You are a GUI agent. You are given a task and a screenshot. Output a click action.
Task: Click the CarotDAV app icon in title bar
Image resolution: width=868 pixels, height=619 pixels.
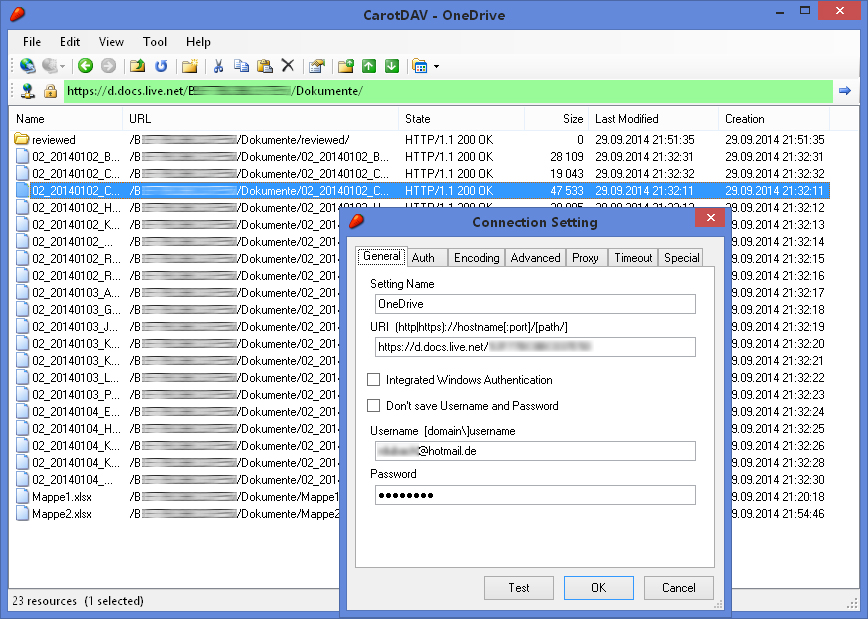tap(18, 14)
